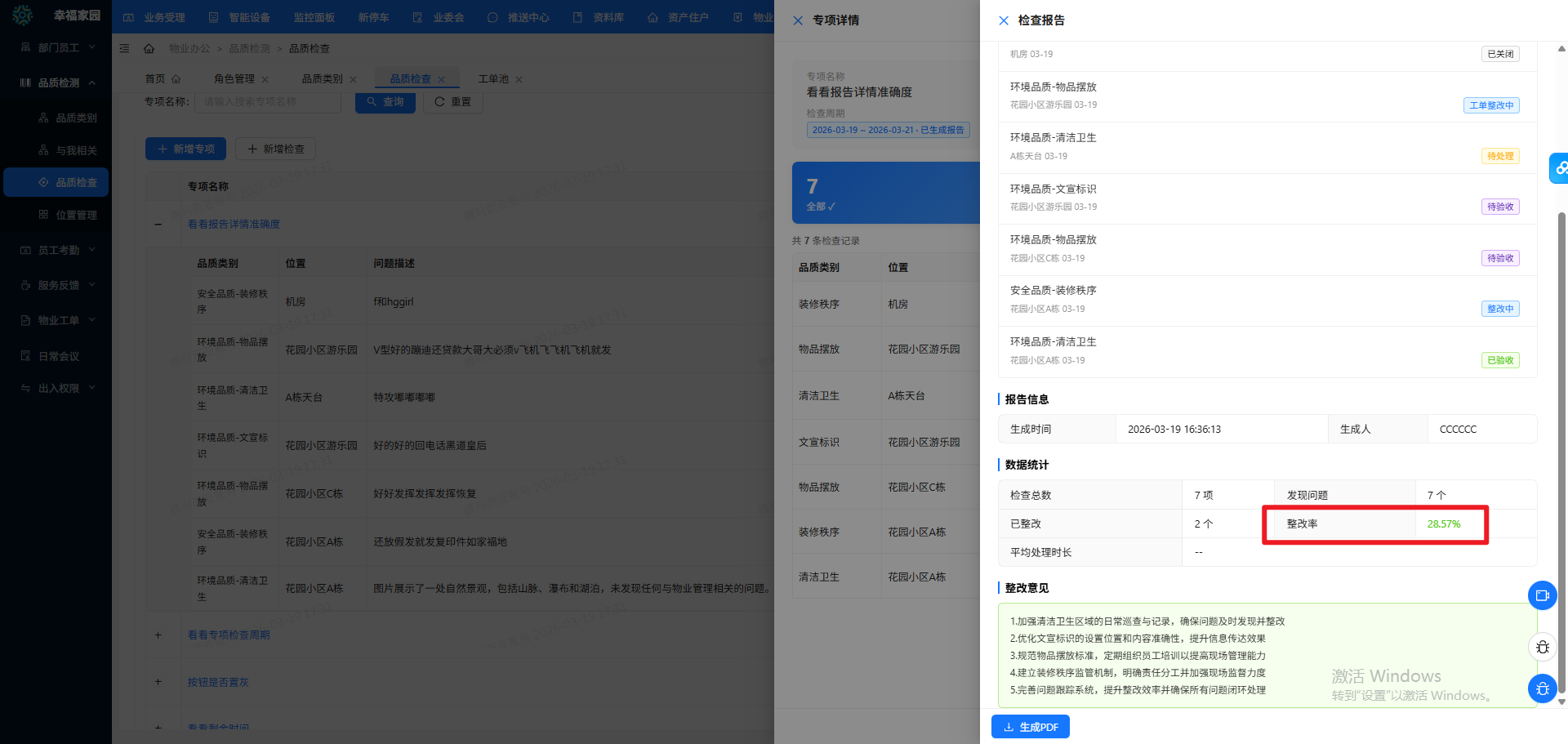Expand the 员工考勤 sidebar menu
This screenshot has height=744, width=1568.
tap(91, 250)
